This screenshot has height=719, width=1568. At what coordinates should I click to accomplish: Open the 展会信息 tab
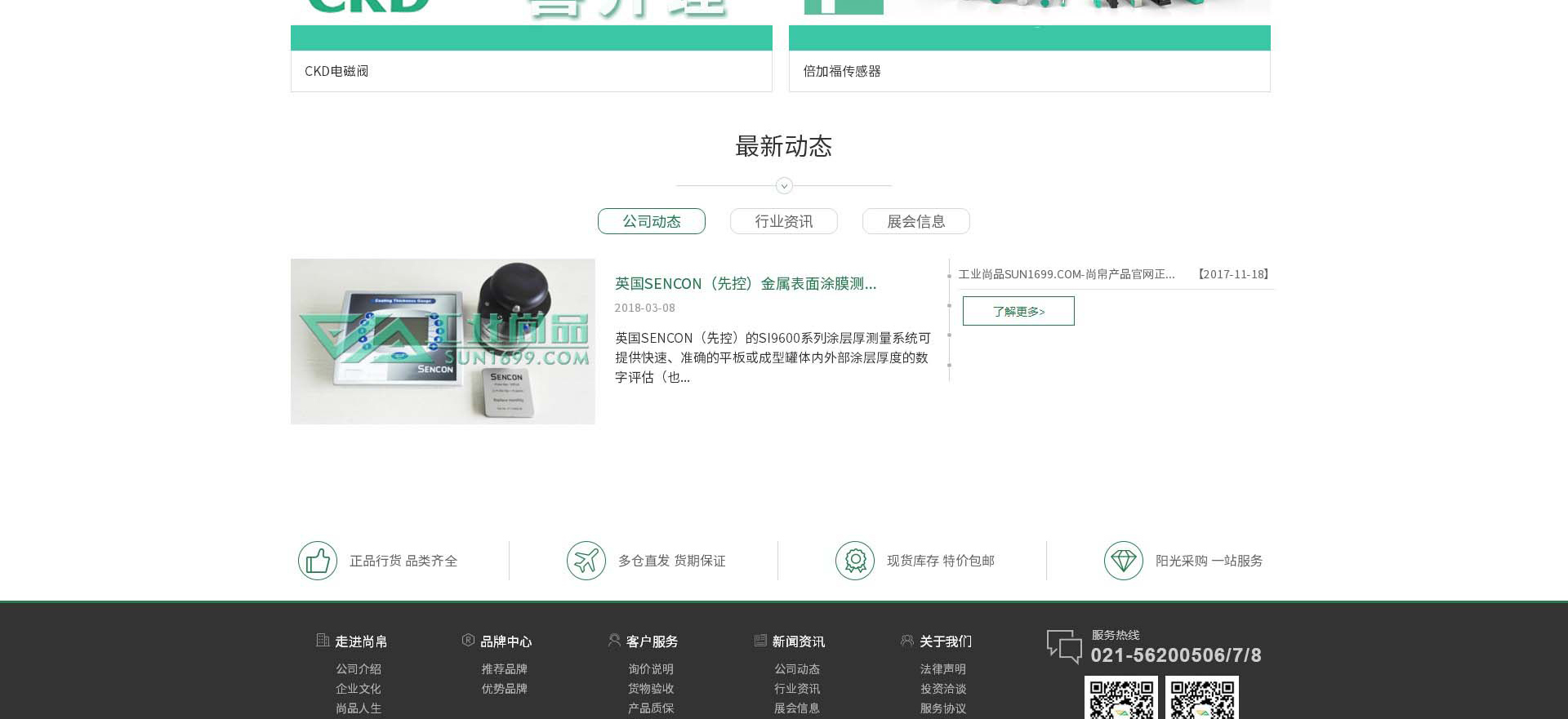pos(916,221)
